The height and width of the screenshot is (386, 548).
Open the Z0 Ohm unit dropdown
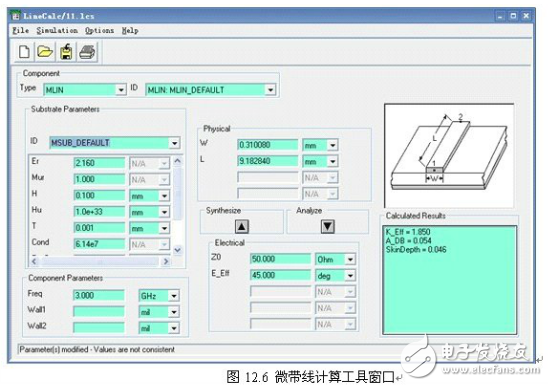point(350,259)
